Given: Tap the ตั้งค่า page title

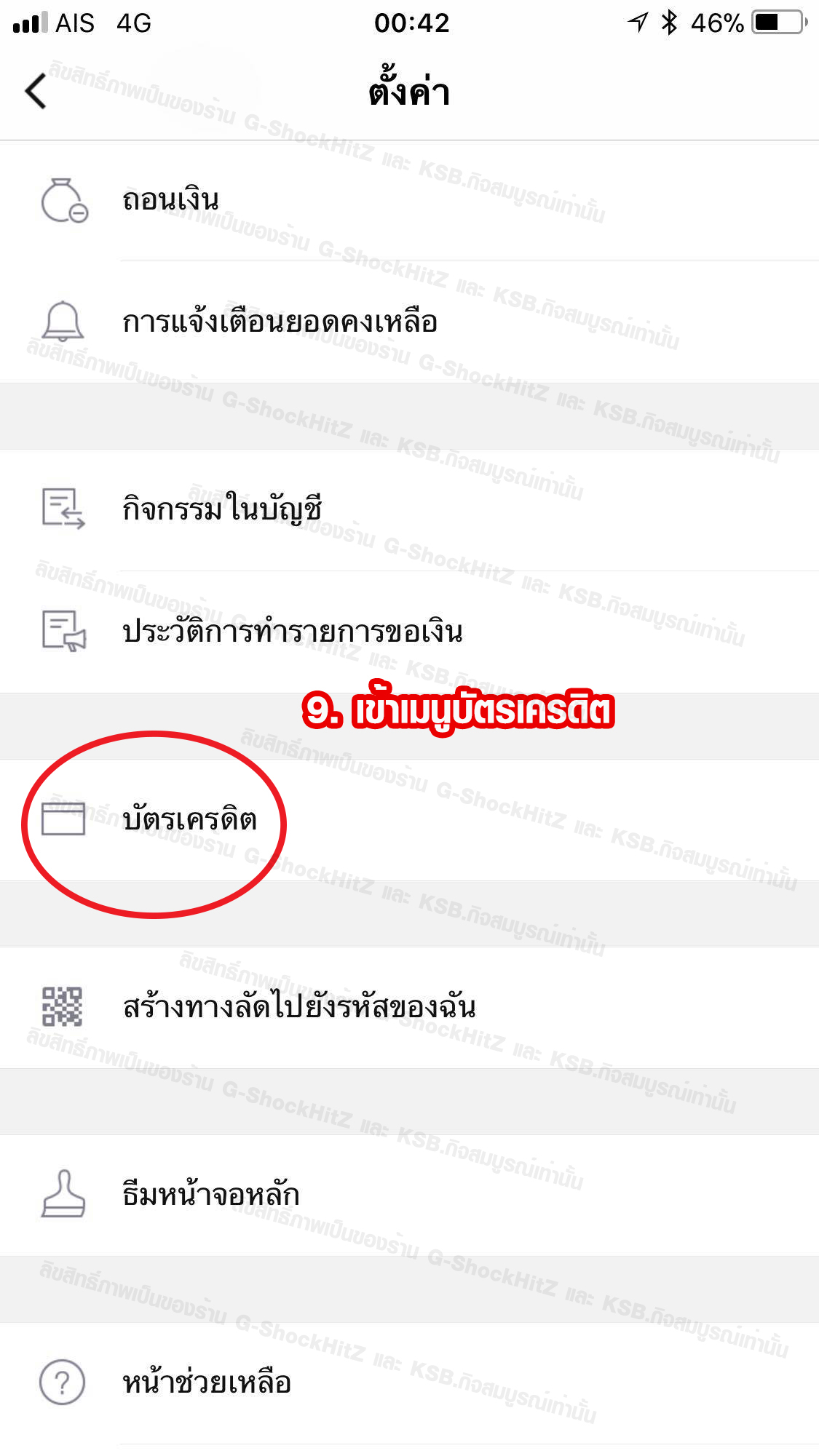Looking at the screenshot, I should coord(409,92).
